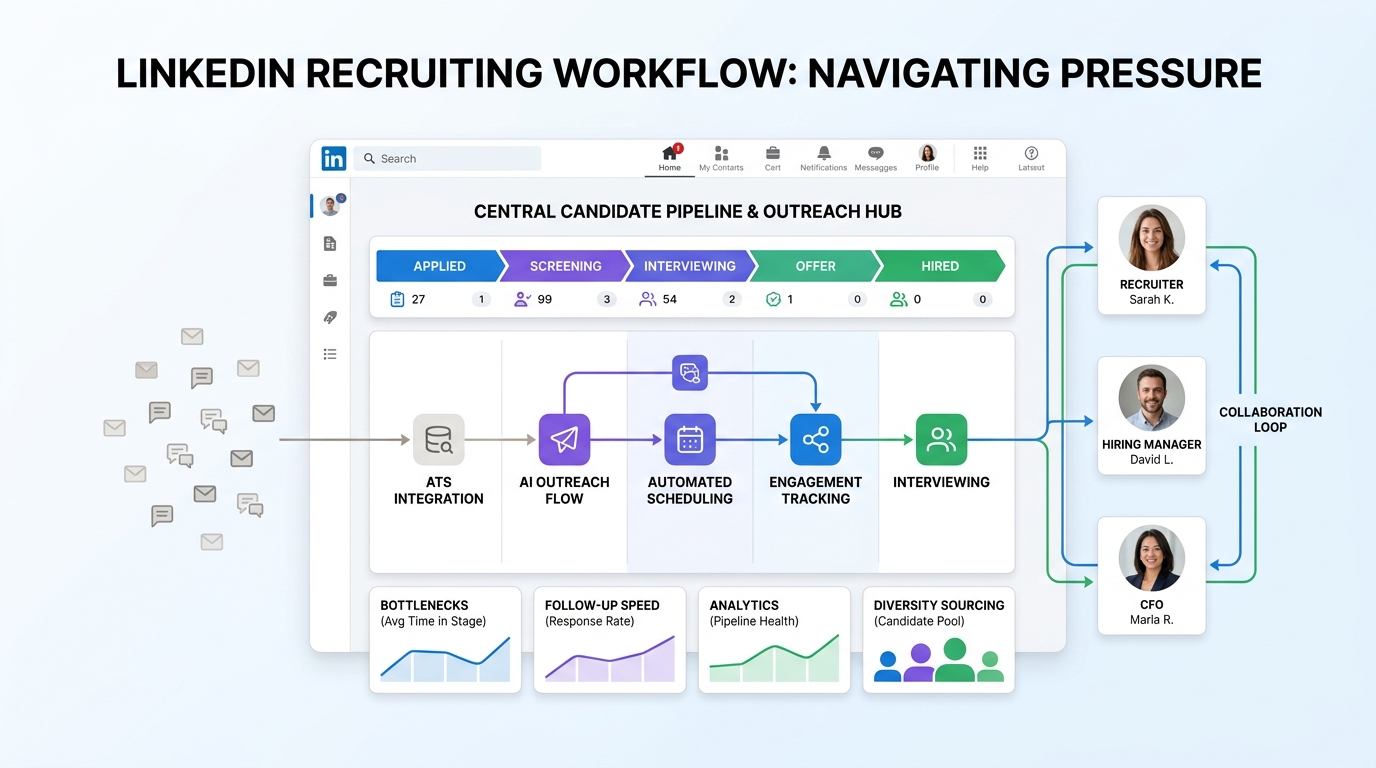
Task: Open the CFO Marla R. card
Action: (1151, 575)
